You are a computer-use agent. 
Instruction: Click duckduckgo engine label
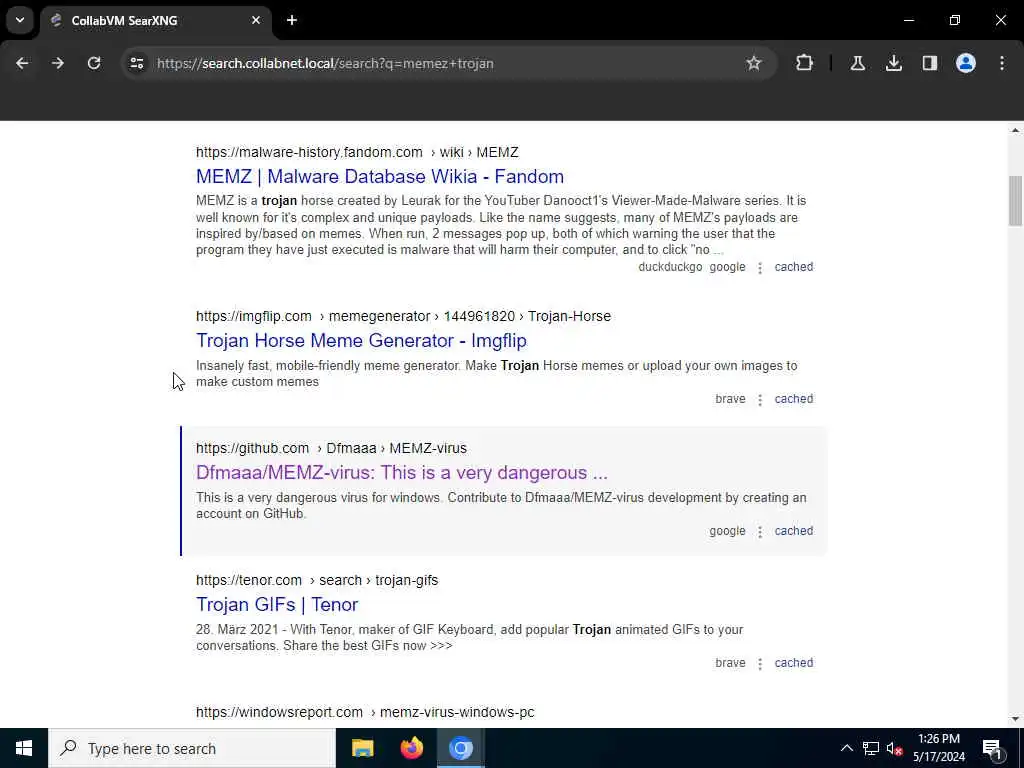coord(670,266)
